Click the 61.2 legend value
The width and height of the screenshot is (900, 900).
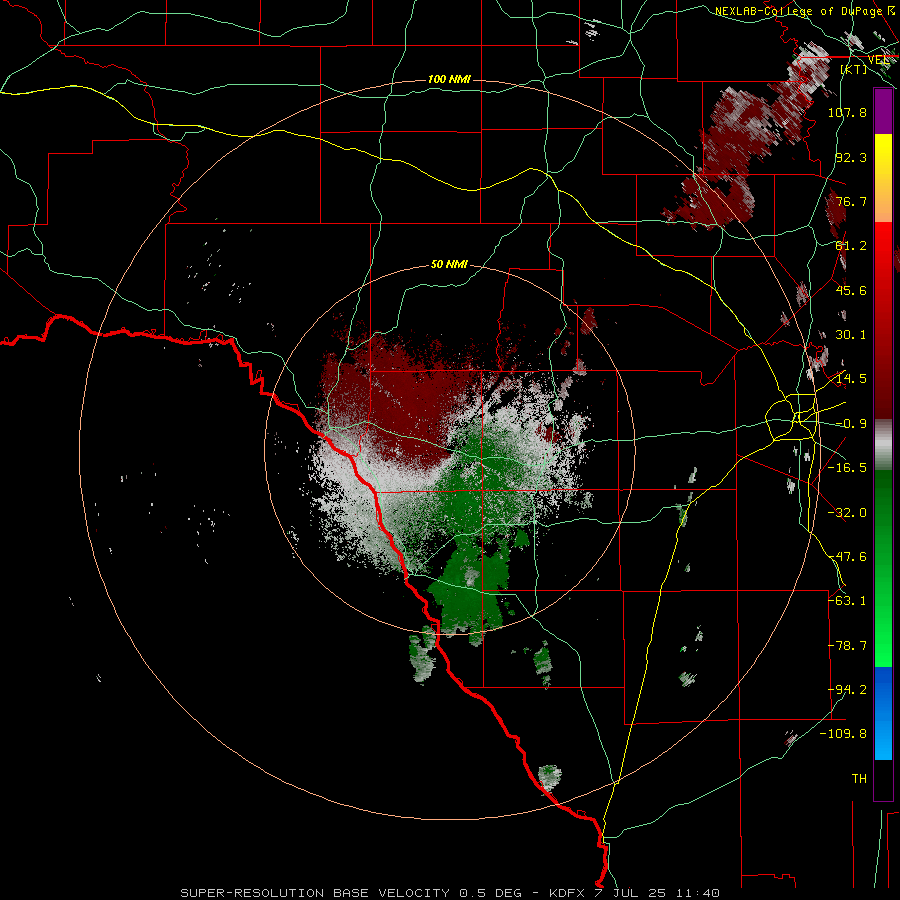(x=851, y=246)
